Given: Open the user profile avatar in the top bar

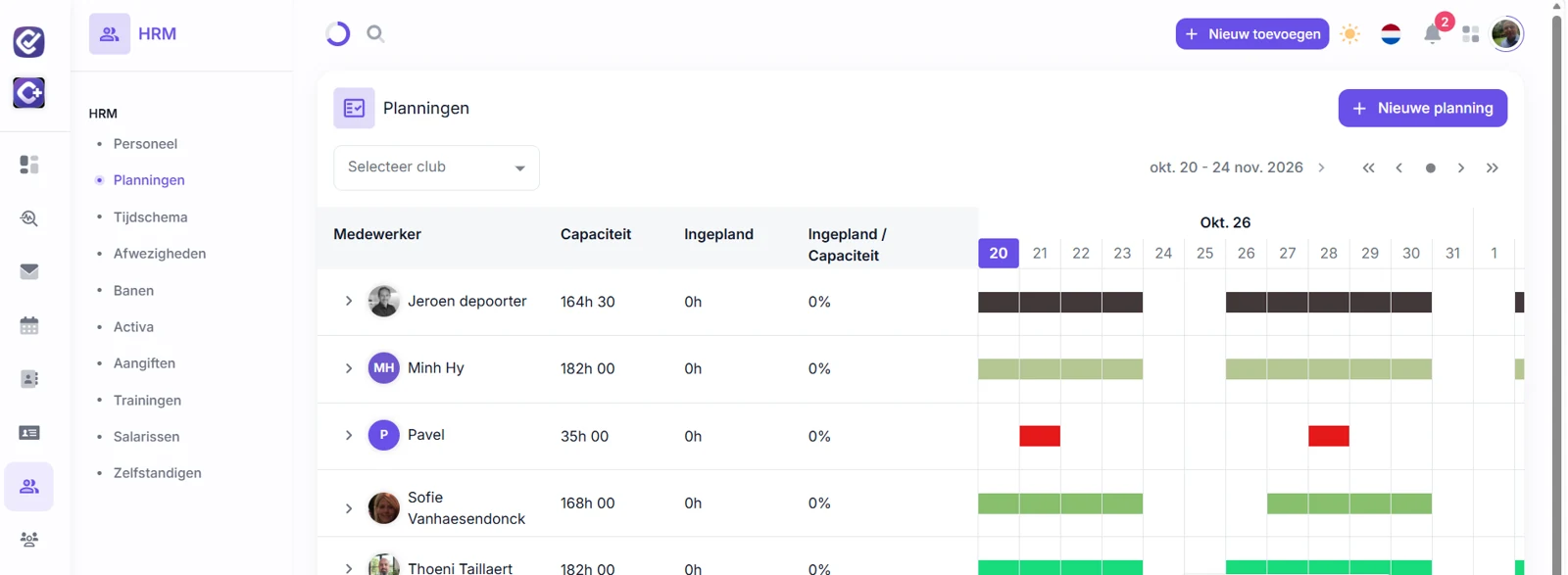Looking at the screenshot, I should (1506, 34).
